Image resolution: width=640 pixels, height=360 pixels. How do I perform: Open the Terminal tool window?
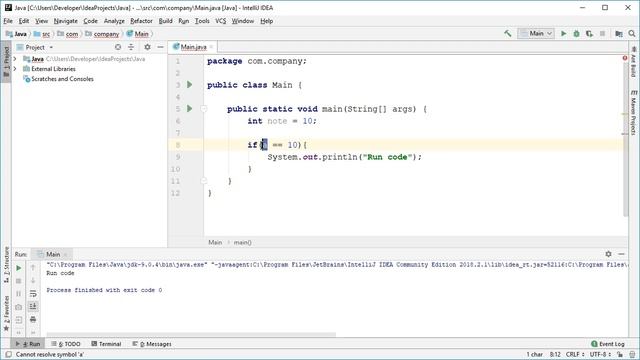tap(106, 344)
